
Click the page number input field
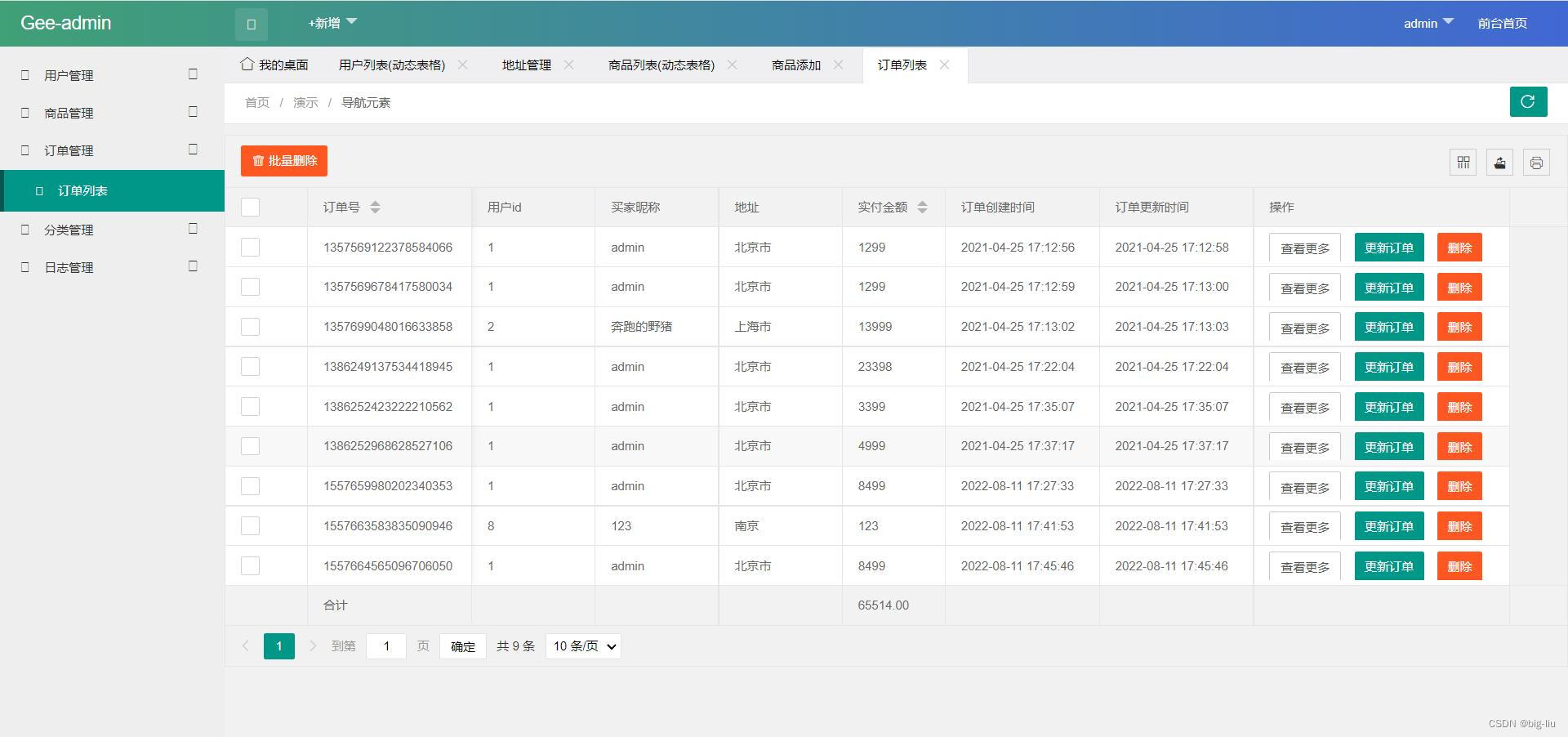(x=386, y=646)
